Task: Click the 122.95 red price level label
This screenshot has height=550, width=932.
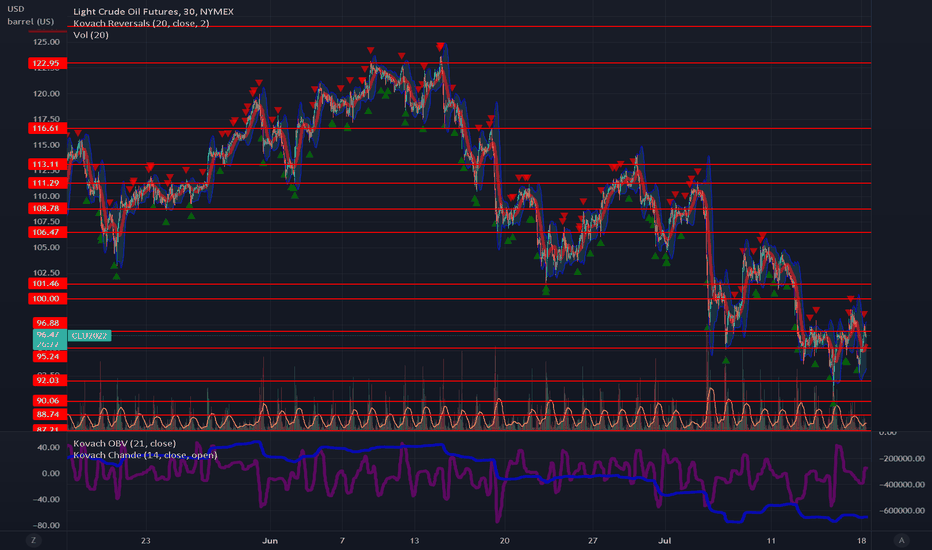Action: pyautogui.click(x=47, y=63)
